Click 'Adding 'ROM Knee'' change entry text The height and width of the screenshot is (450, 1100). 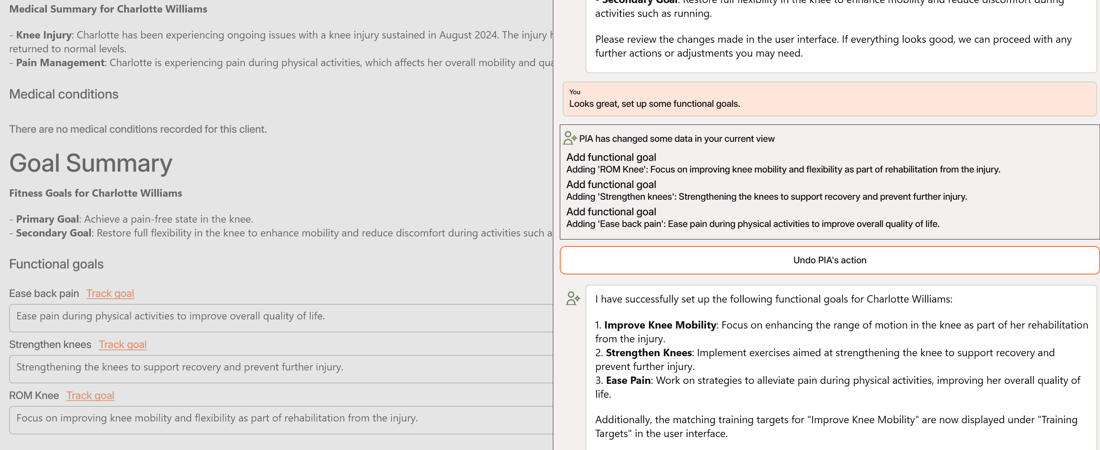[783, 169]
